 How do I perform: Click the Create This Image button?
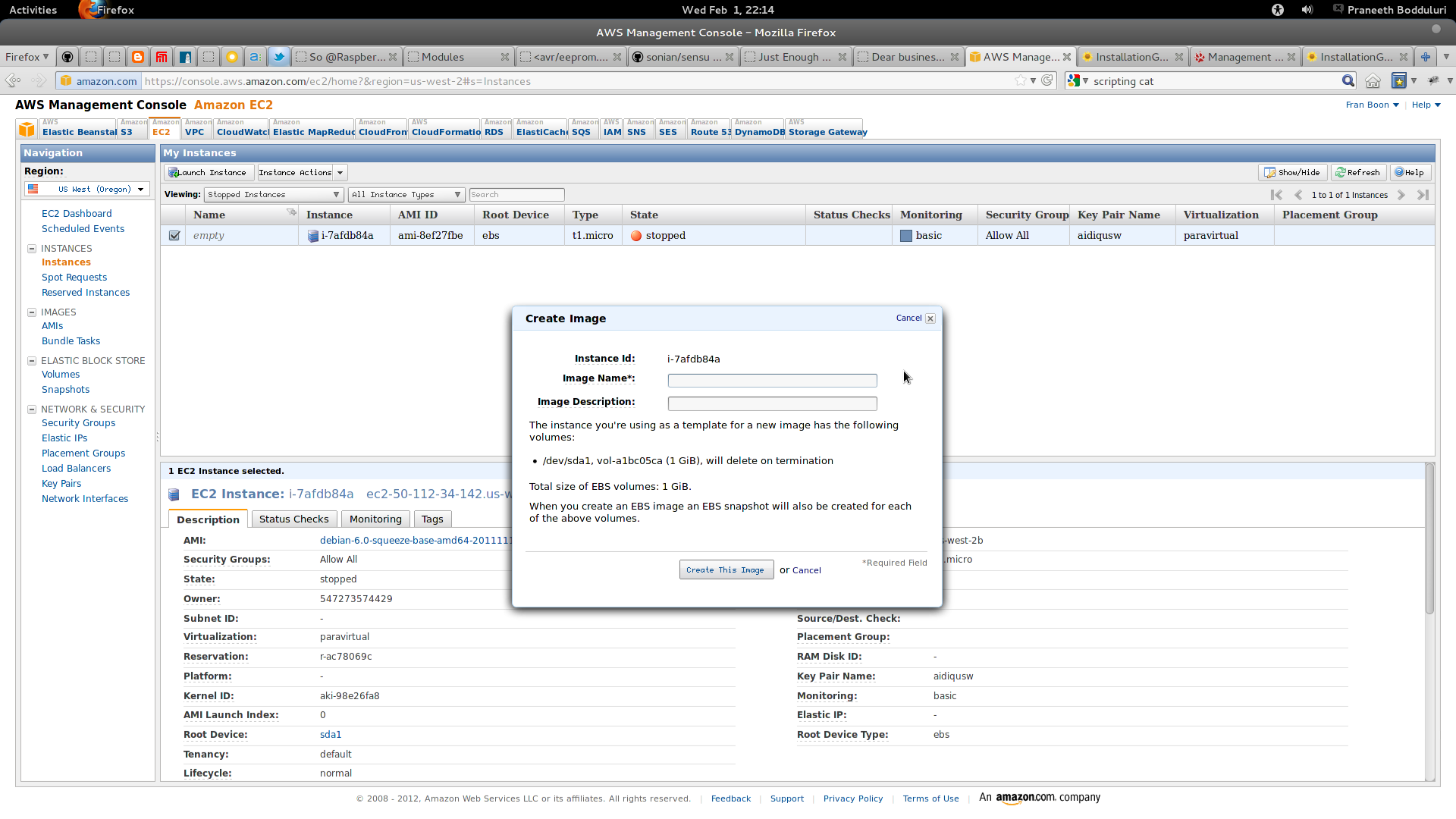click(x=726, y=570)
